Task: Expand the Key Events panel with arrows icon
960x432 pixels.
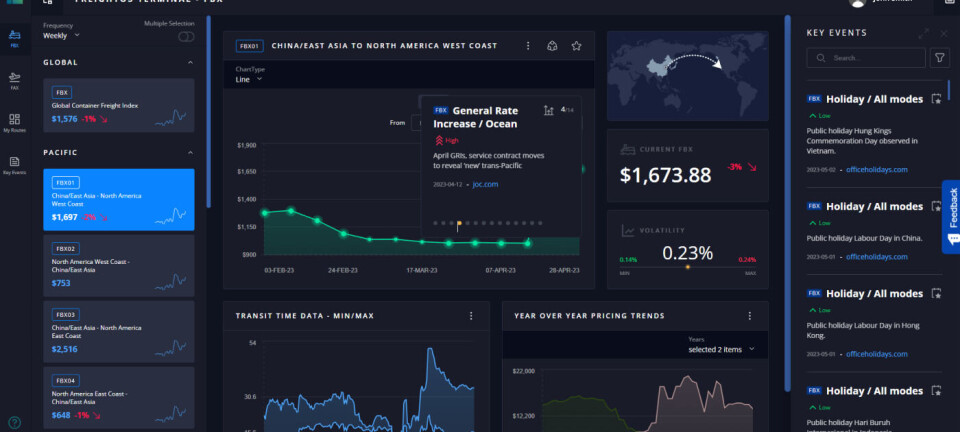Action: click(x=923, y=33)
